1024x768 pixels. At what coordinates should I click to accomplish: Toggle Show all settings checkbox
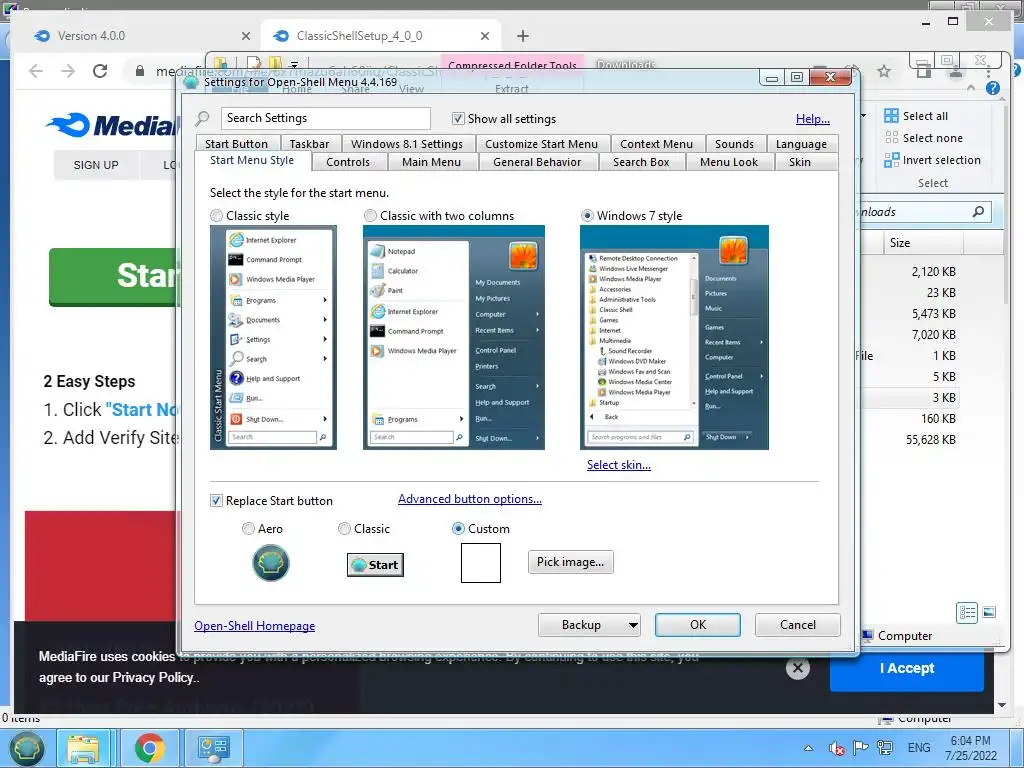(x=458, y=119)
